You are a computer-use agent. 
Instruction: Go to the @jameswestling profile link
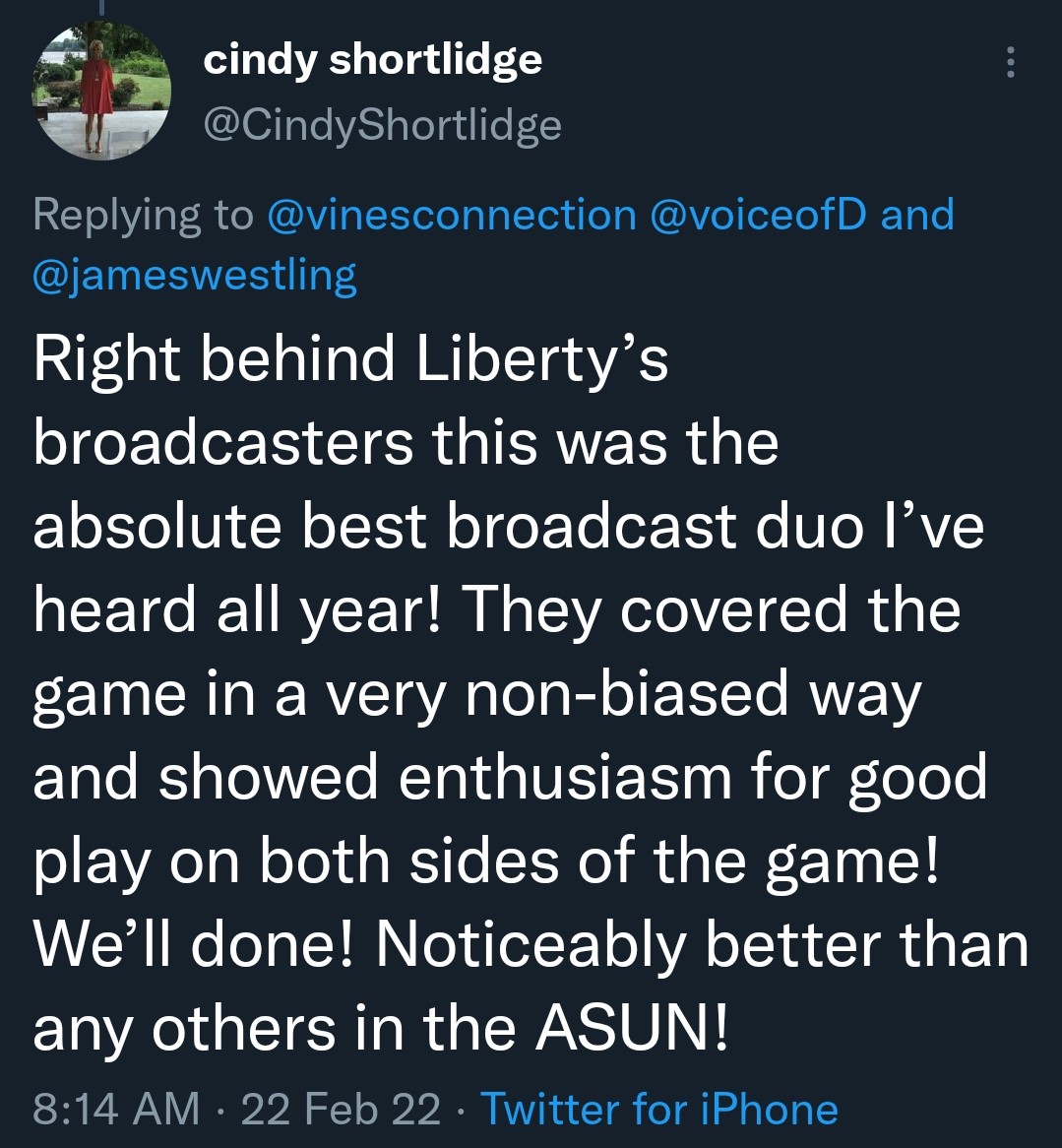click(195, 276)
